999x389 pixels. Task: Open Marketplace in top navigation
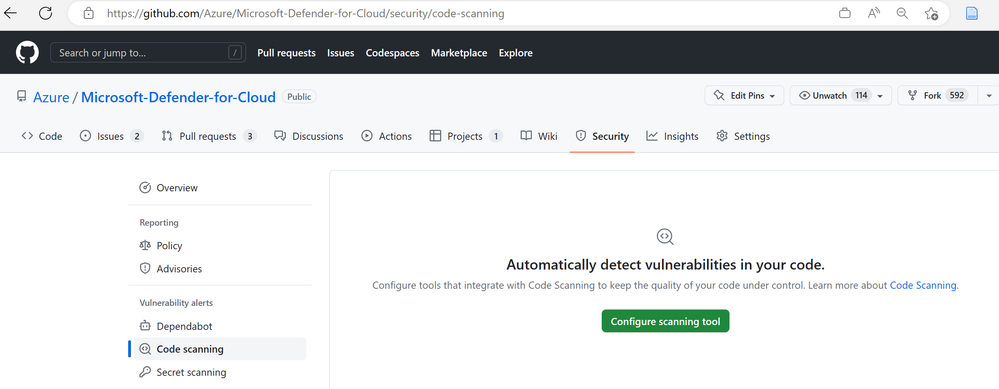click(x=459, y=53)
